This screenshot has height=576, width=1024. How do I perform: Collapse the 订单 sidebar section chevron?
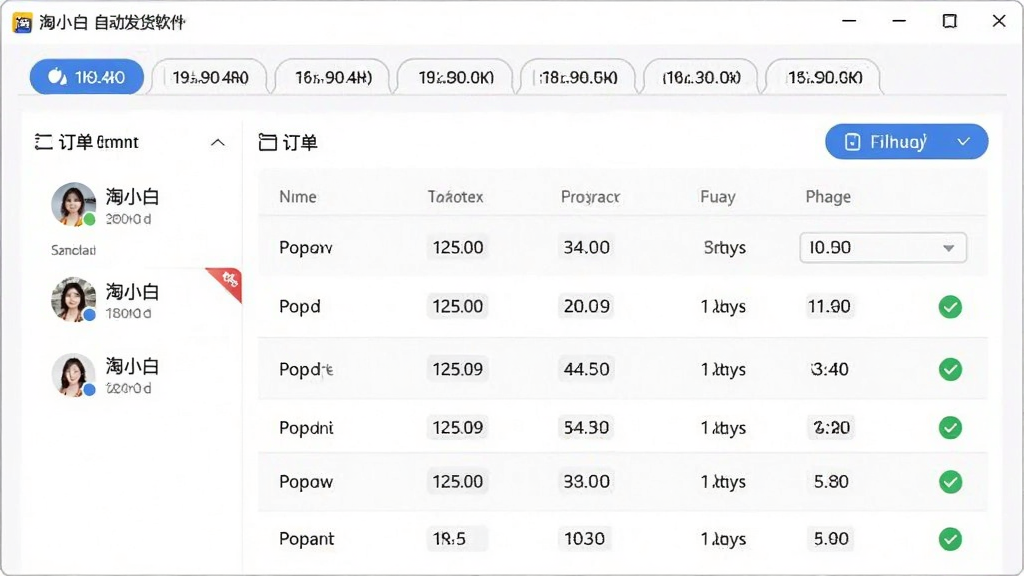click(x=217, y=142)
